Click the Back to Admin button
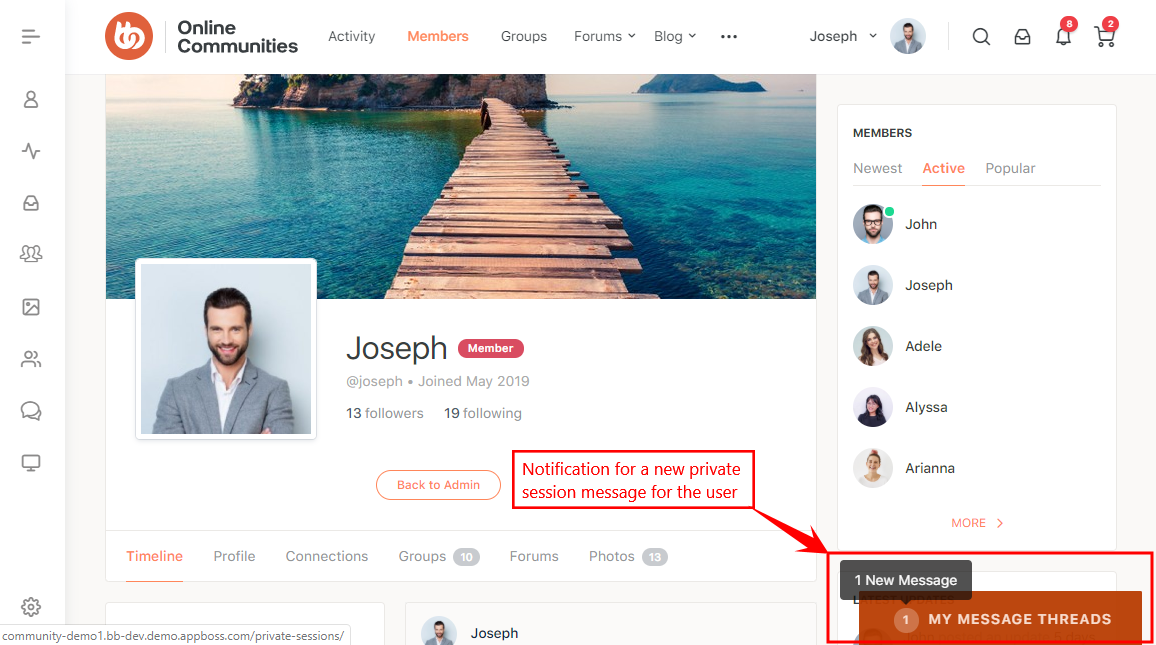The height and width of the screenshot is (645, 1156). tap(438, 485)
